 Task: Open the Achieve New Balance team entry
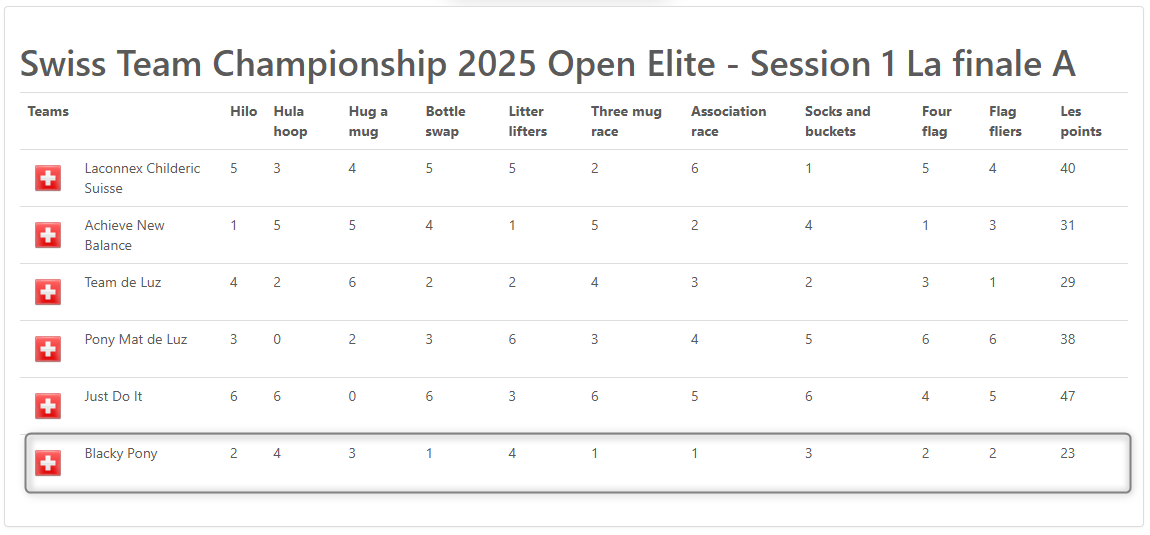point(125,235)
